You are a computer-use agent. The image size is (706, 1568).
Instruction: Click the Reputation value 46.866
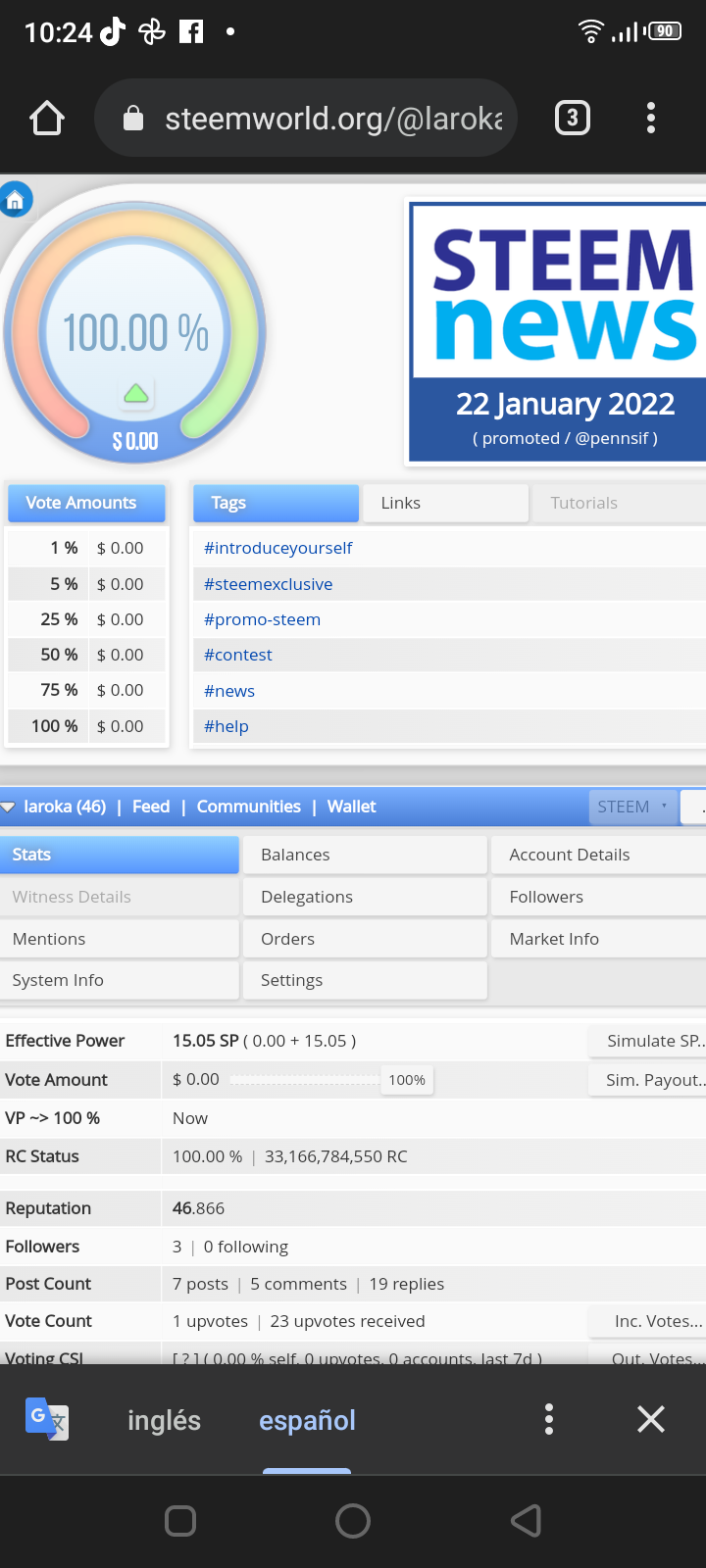click(x=198, y=1208)
